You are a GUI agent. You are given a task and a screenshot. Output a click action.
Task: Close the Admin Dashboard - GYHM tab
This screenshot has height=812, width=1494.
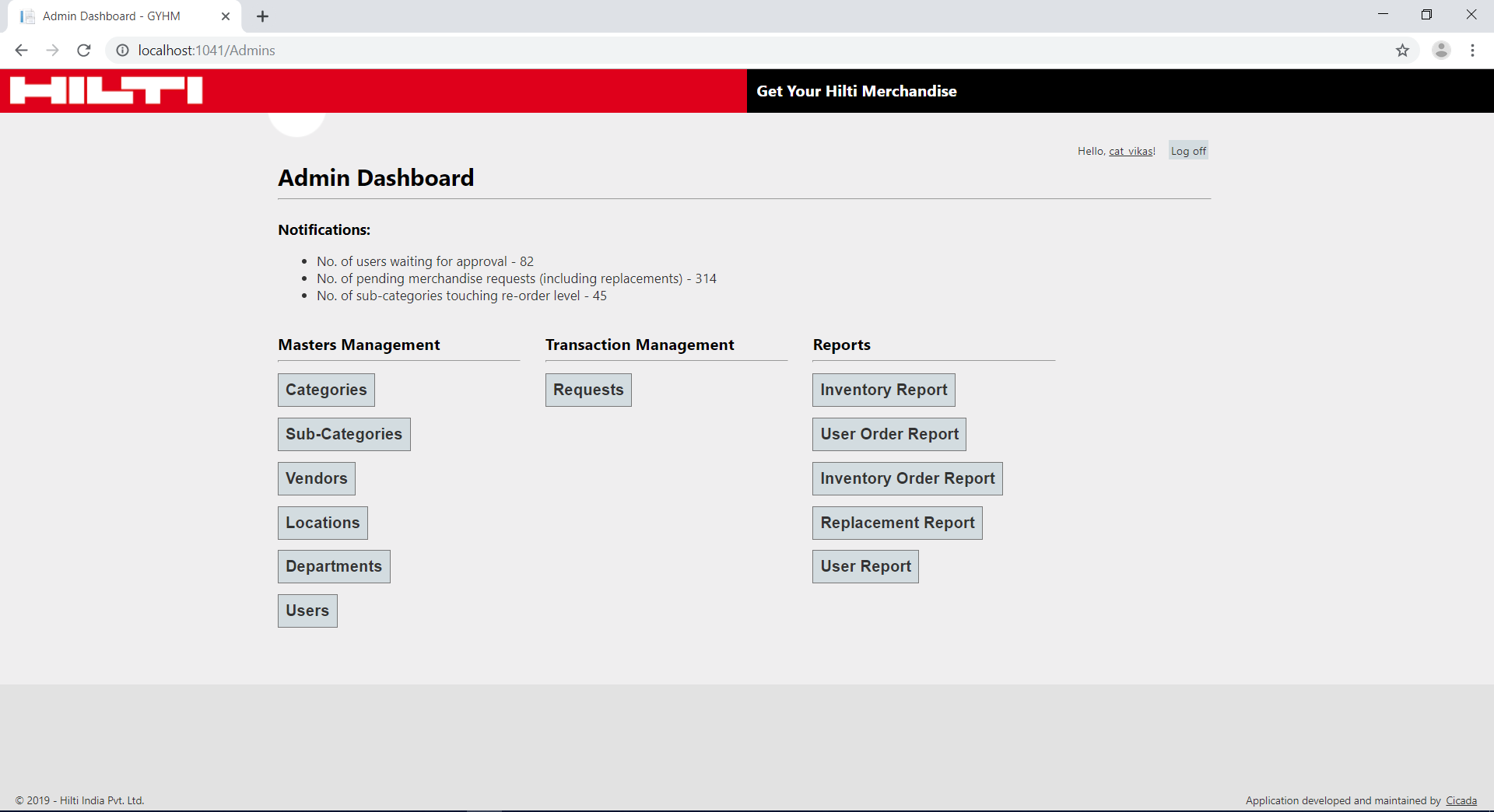(x=226, y=16)
